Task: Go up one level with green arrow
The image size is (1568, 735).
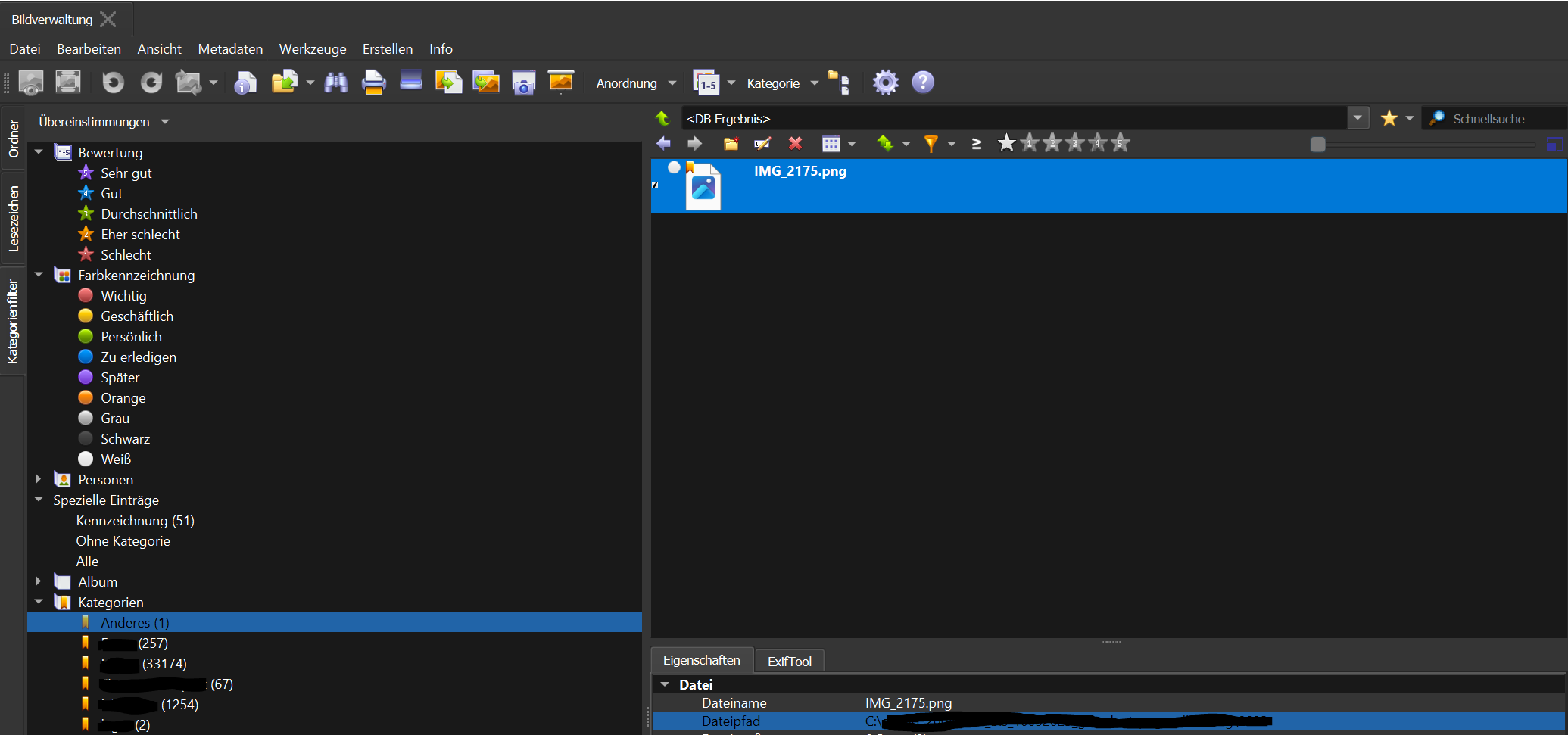Action: 662,119
